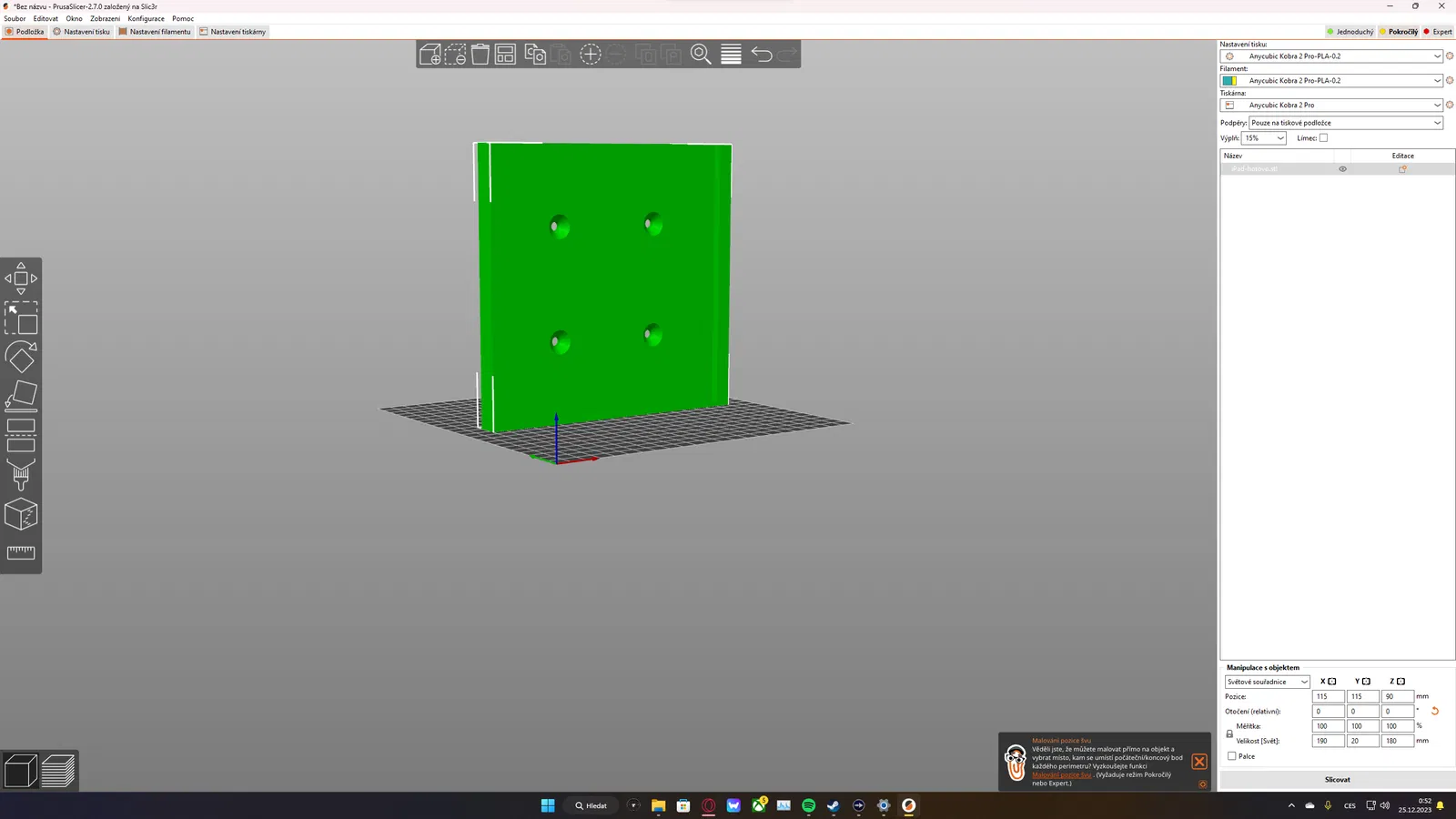
Task: Switch to Nastavení filamentu tab
Action: pyautogui.click(x=155, y=32)
